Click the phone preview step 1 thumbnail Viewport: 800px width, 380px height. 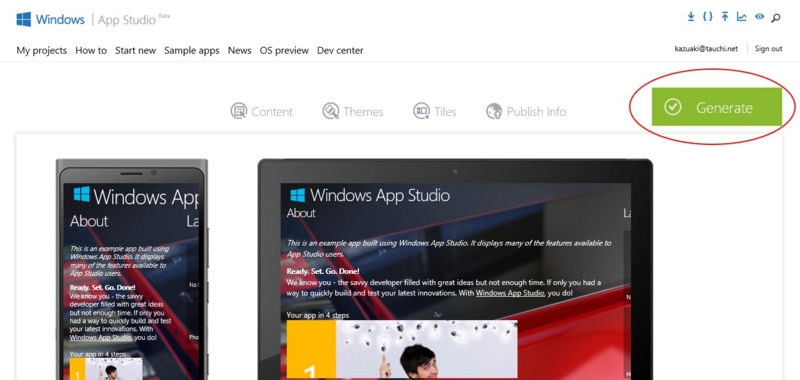pos(106,368)
